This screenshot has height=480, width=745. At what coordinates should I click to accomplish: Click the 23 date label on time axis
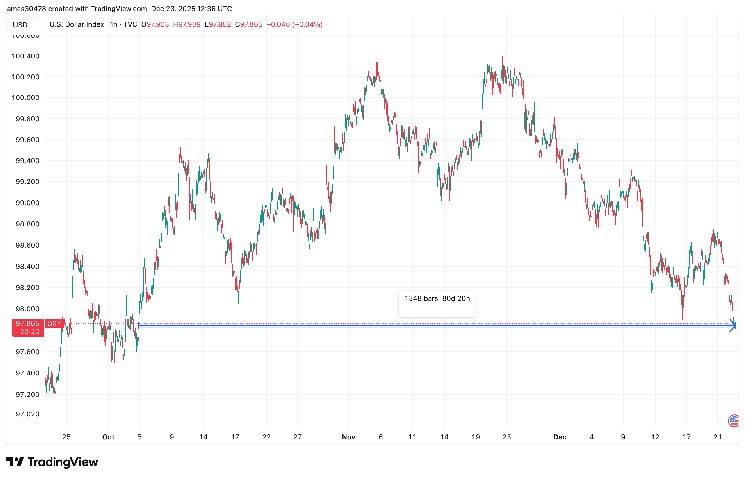(x=506, y=436)
